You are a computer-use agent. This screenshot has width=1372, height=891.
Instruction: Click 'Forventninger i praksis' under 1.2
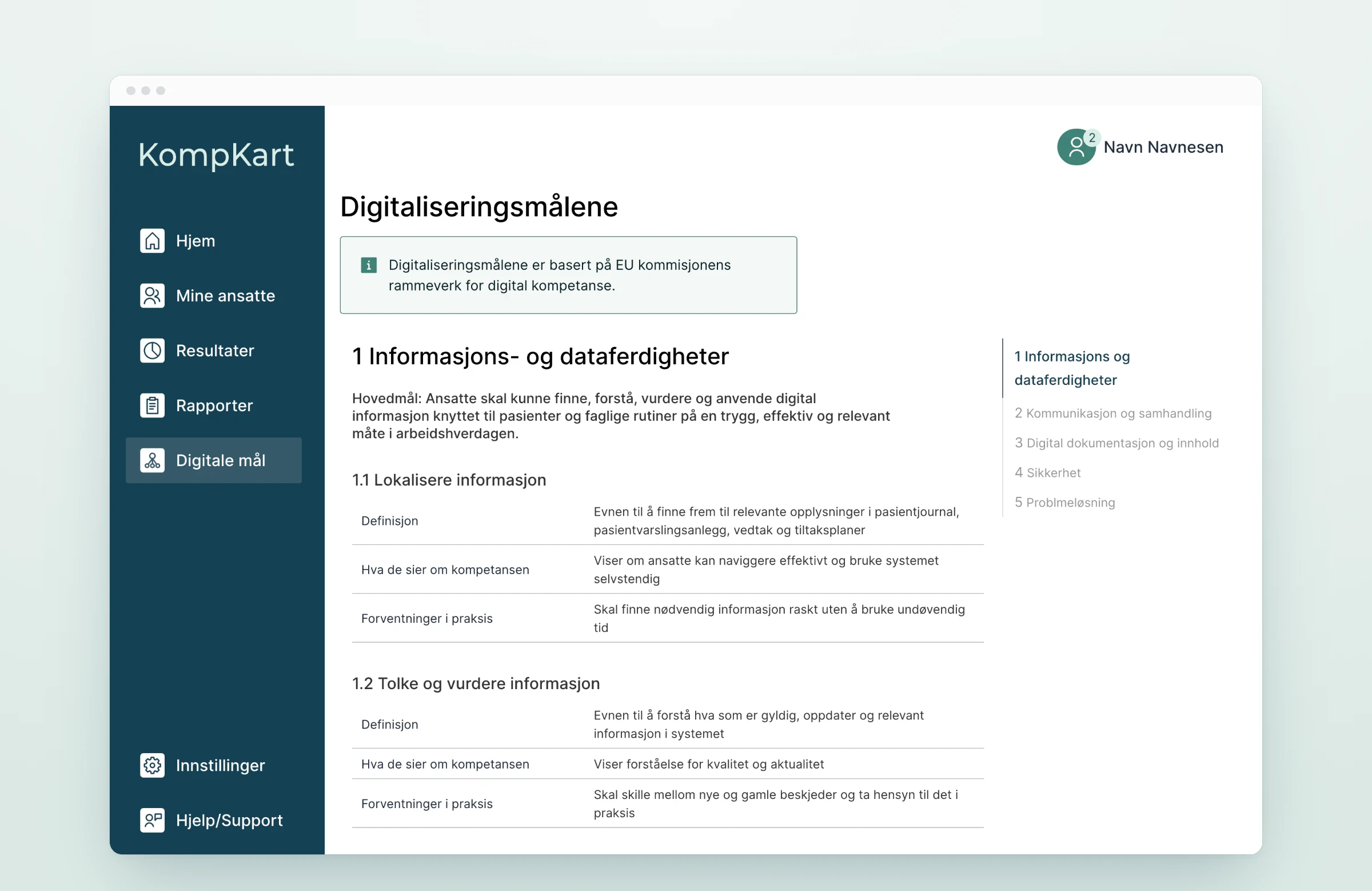point(427,804)
